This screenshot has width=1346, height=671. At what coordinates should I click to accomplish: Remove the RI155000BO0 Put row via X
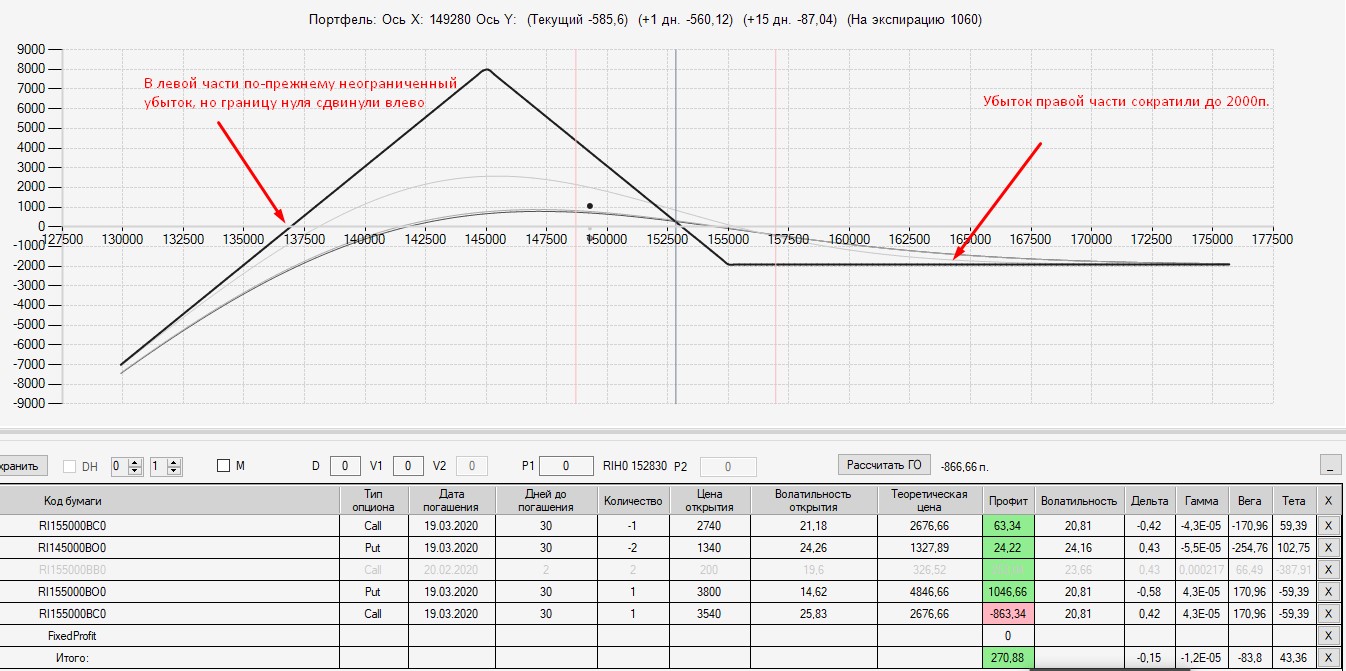pos(1327,592)
